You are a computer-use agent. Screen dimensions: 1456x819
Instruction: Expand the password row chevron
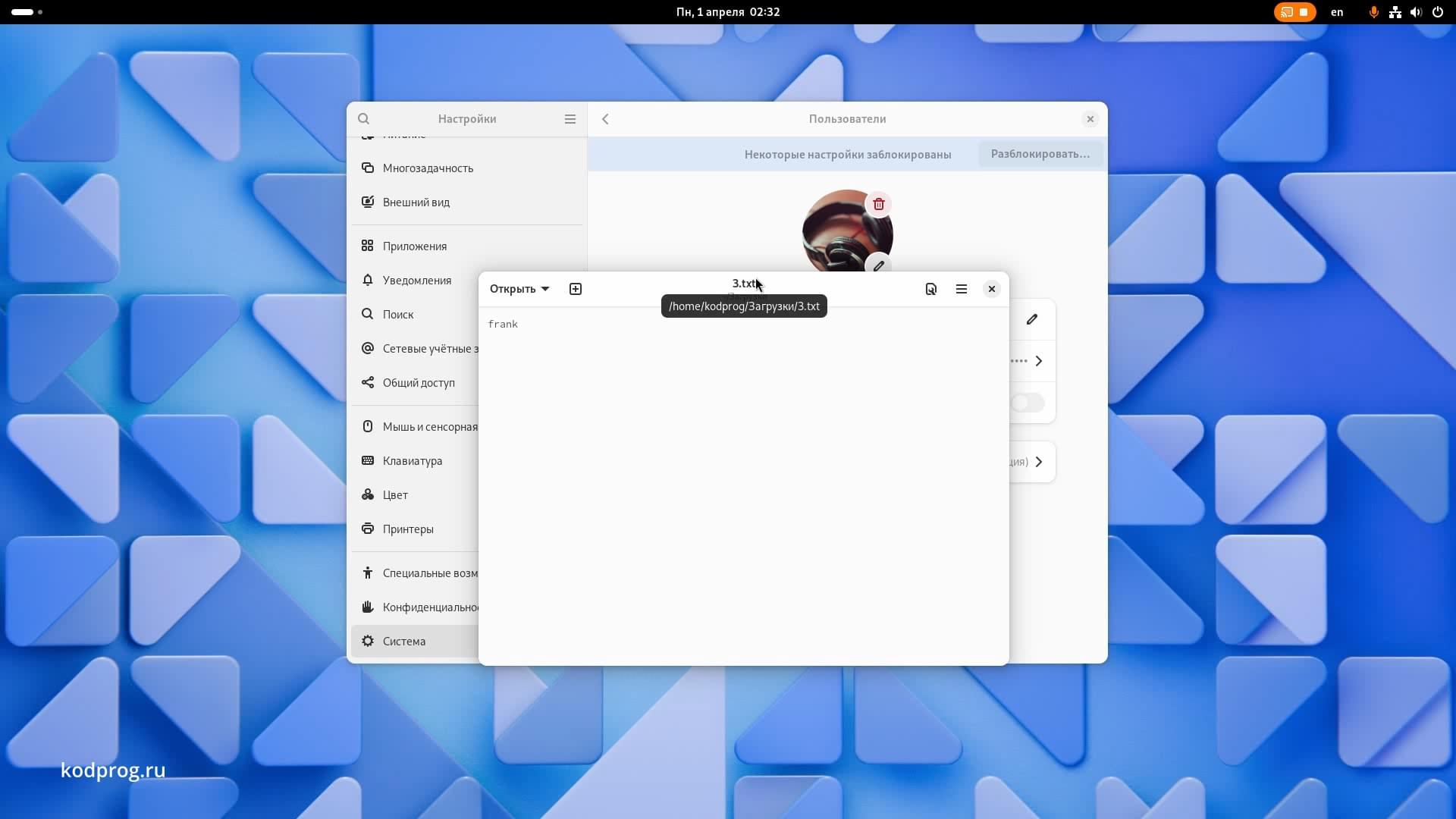(1039, 361)
